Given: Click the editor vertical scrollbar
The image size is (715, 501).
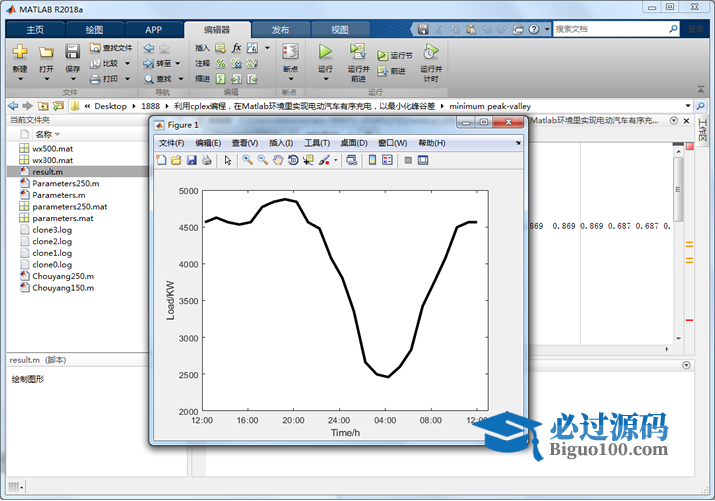Looking at the screenshot, I should (679, 190).
